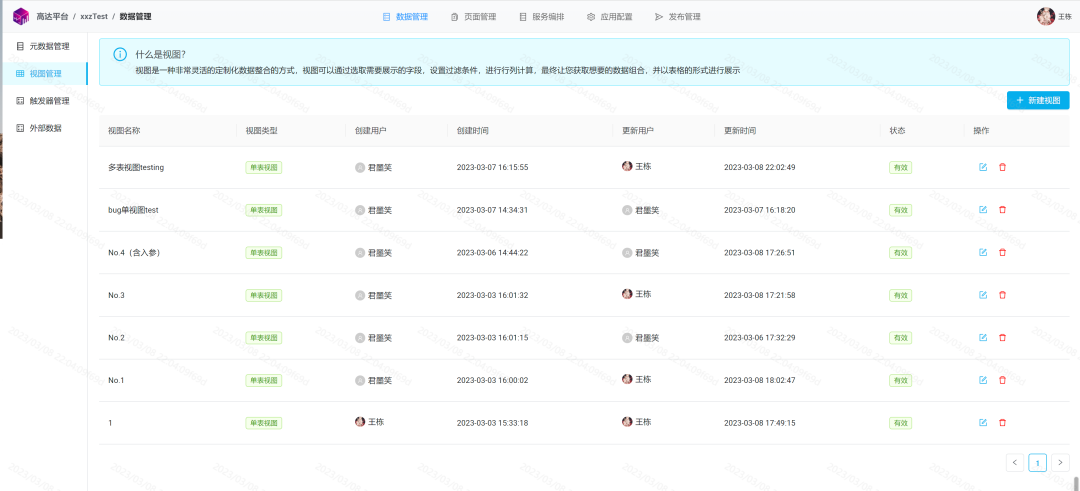Click 单表视图 tag in No.3 row
Viewport: 1080px width, 491px height.
tap(264, 295)
